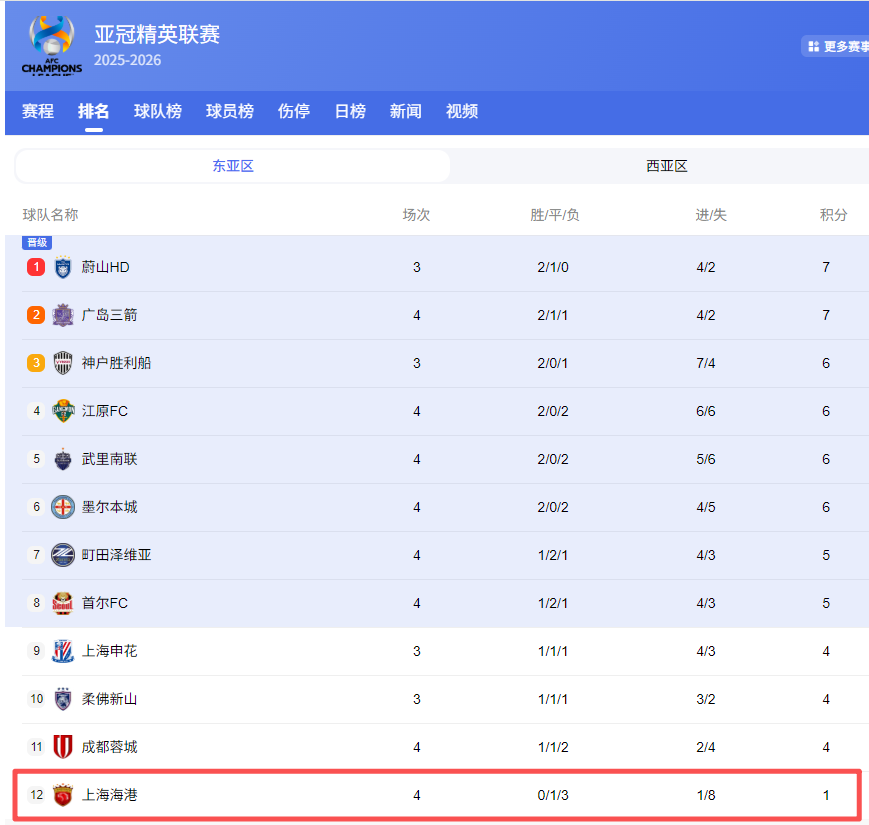Click the 町田泽维亚 team crest

click(63, 555)
